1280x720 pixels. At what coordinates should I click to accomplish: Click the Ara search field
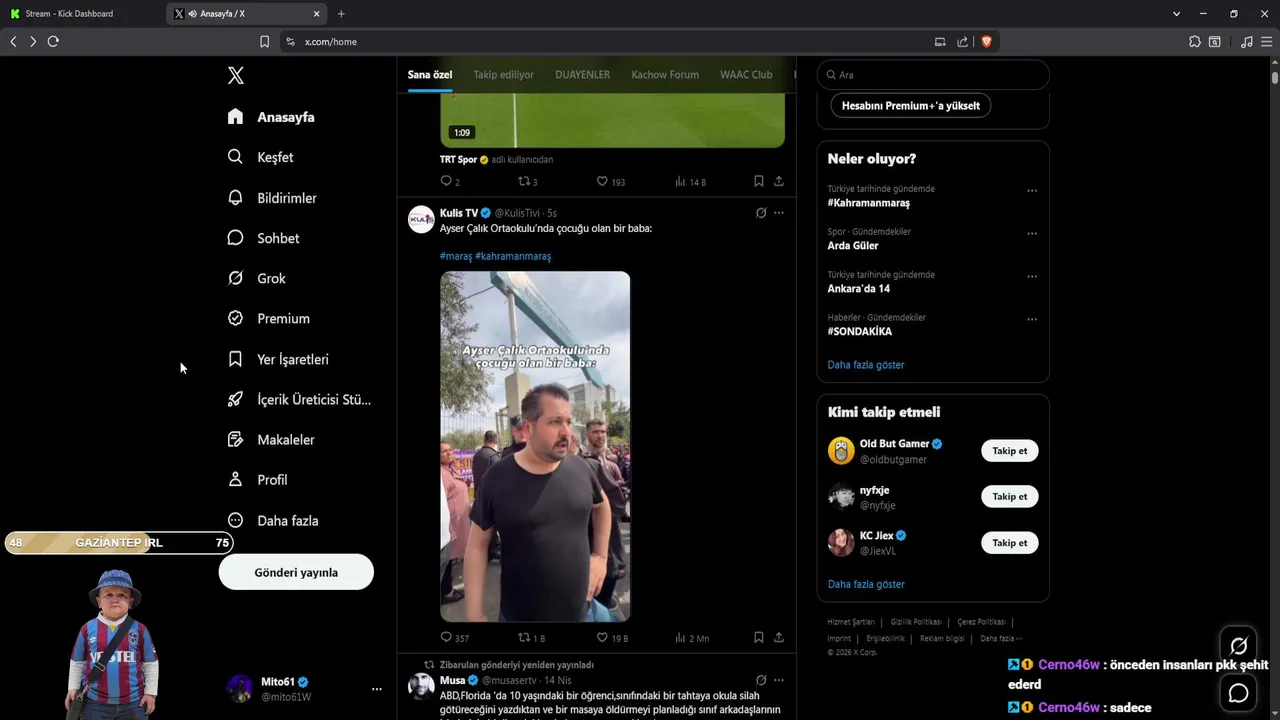[x=933, y=75]
